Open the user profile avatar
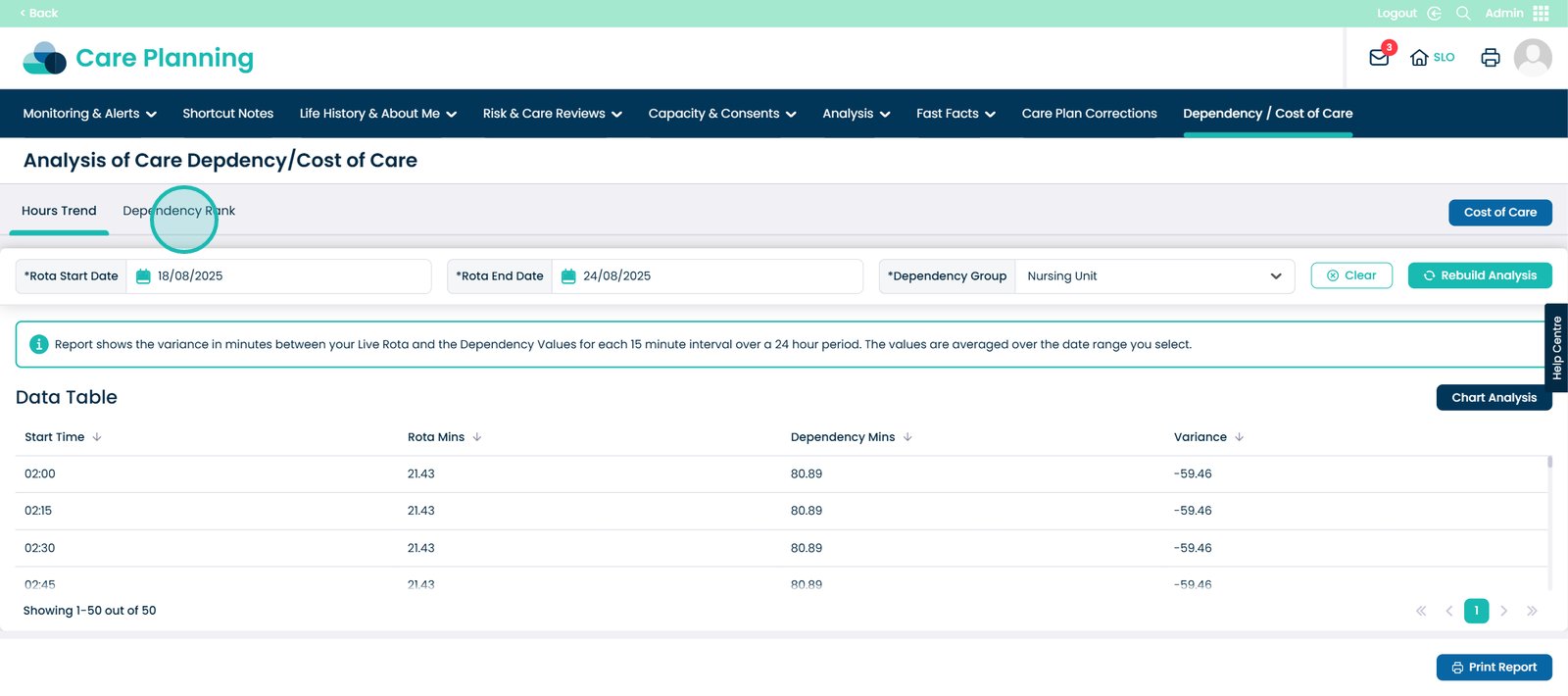This screenshot has height=696, width=1568. coord(1532,58)
